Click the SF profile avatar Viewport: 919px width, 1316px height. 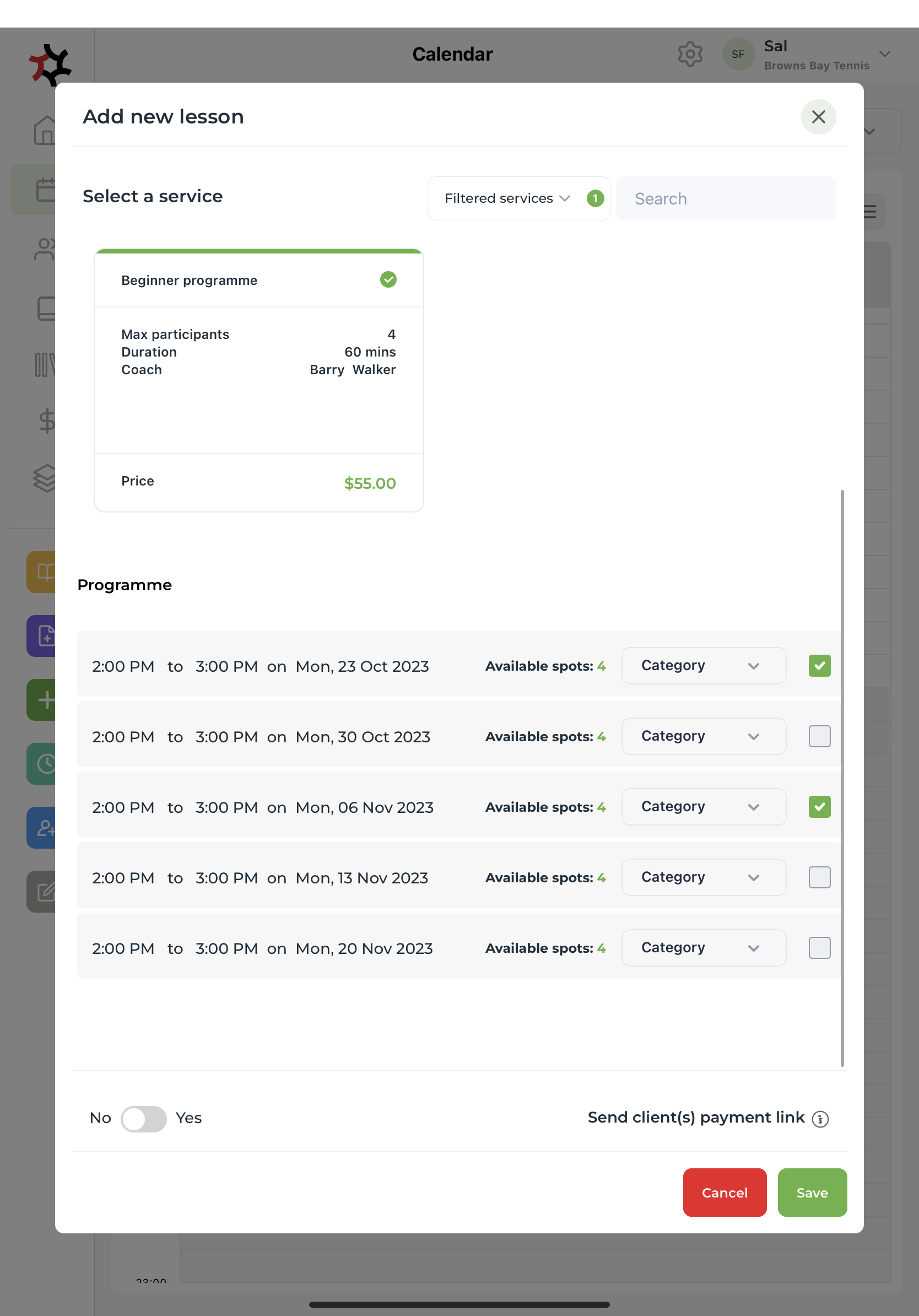[x=738, y=55]
